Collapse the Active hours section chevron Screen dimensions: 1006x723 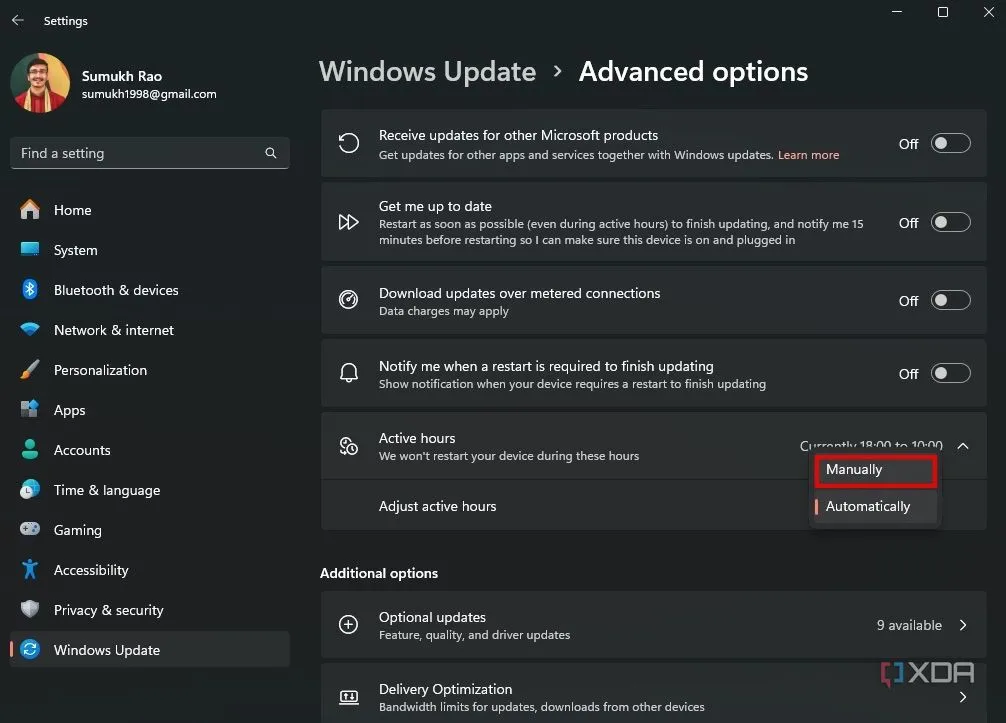[963, 446]
